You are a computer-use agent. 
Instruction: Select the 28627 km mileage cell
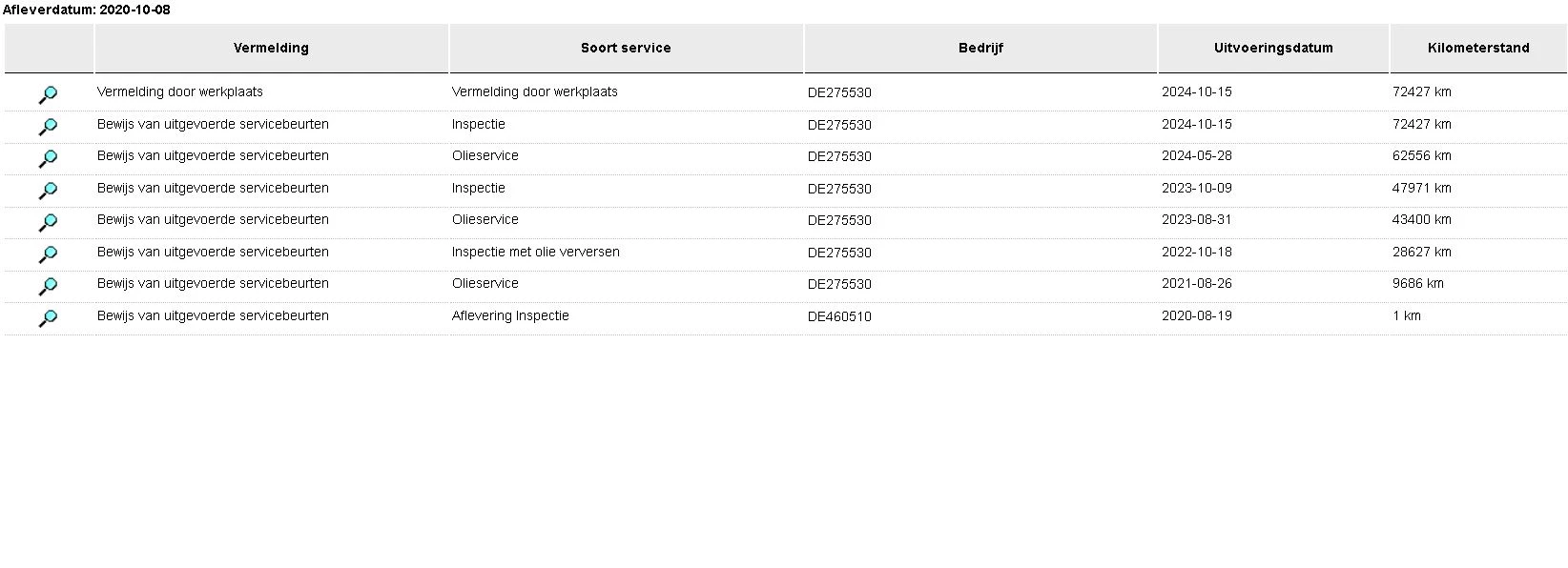(x=1422, y=252)
